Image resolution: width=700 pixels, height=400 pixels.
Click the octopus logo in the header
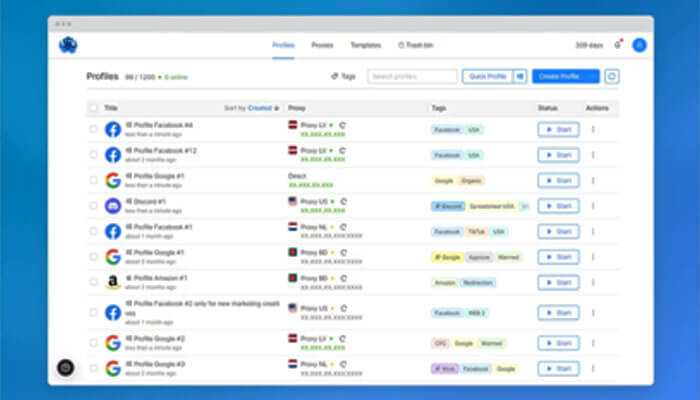[x=68, y=45]
